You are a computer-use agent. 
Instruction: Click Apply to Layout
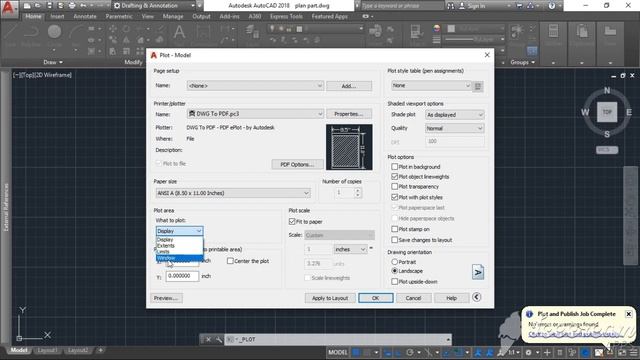330,298
